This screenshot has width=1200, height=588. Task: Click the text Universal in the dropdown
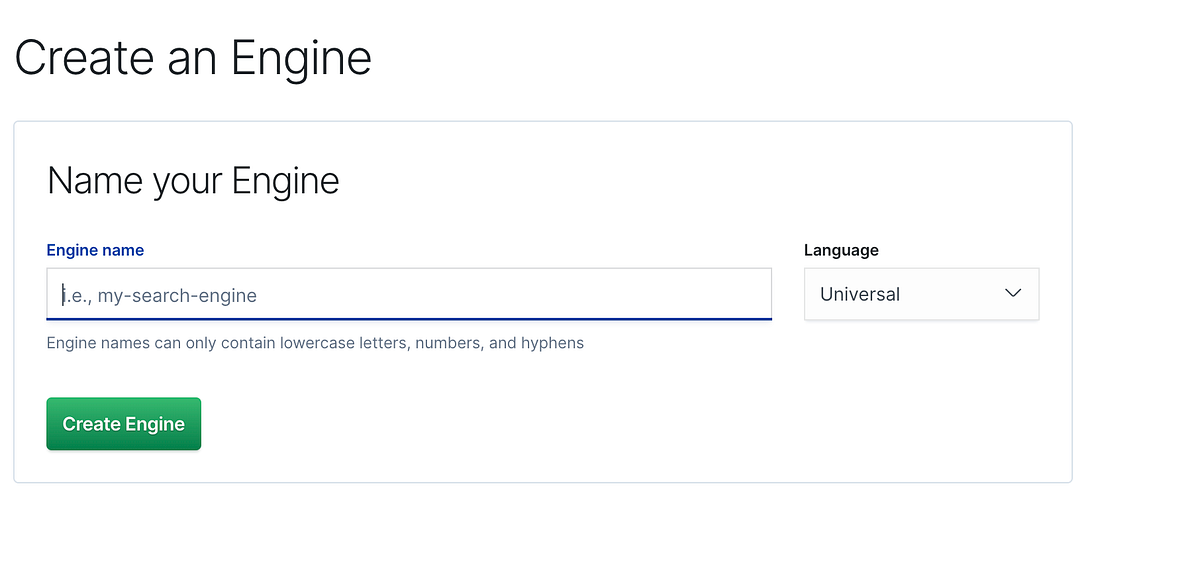tap(858, 294)
